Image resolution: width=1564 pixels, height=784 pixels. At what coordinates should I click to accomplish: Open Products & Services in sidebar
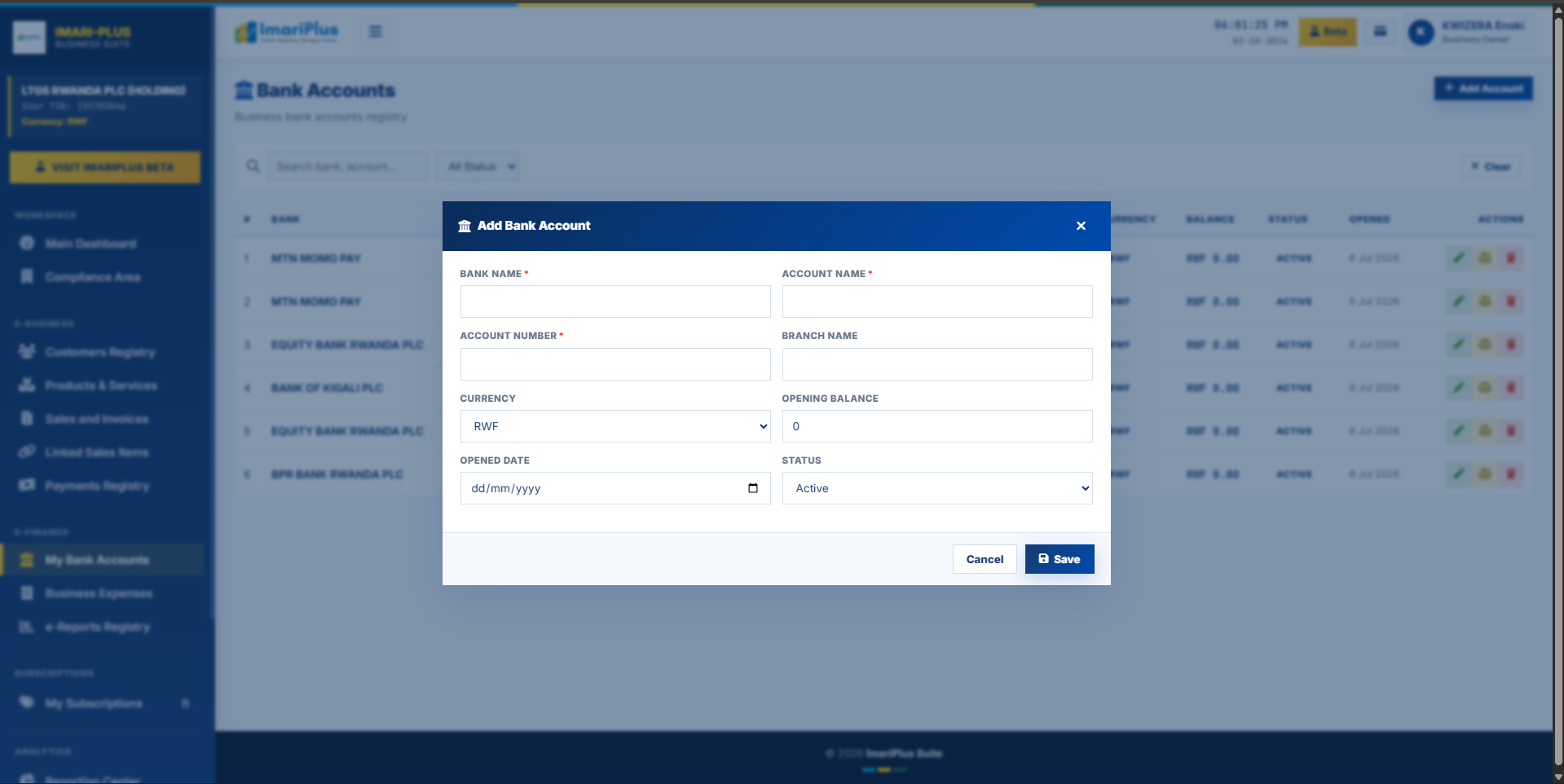101,385
